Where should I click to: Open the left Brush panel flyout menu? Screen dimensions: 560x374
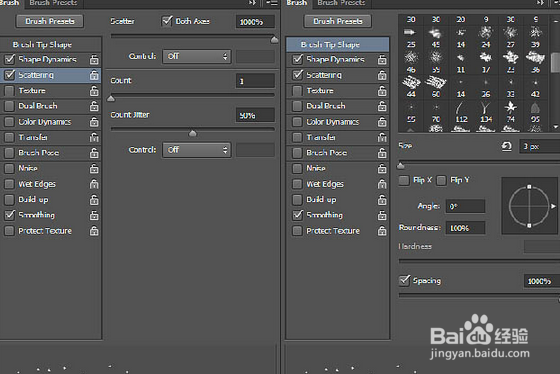[x=272, y=3]
